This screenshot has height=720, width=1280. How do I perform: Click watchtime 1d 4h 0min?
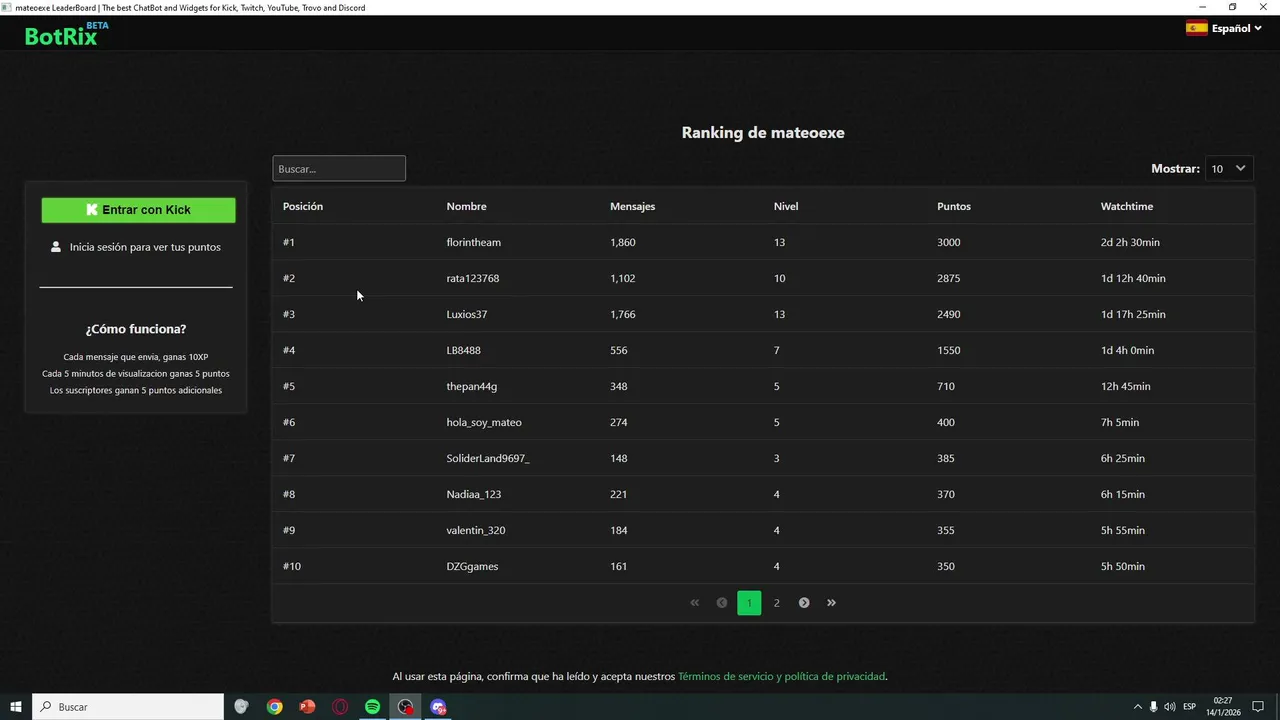(1127, 350)
